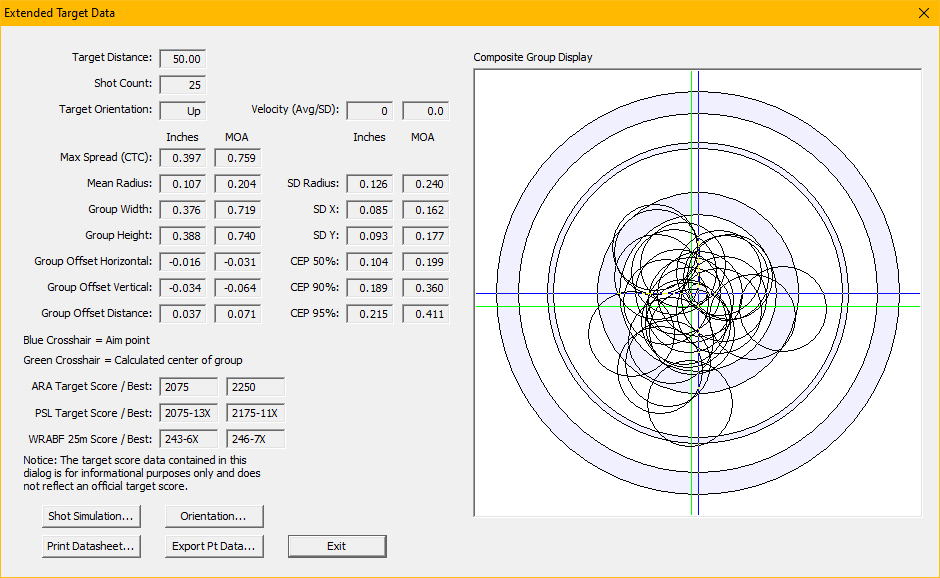Click the Target Distance field
The height and width of the screenshot is (578, 940).
pos(183,59)
